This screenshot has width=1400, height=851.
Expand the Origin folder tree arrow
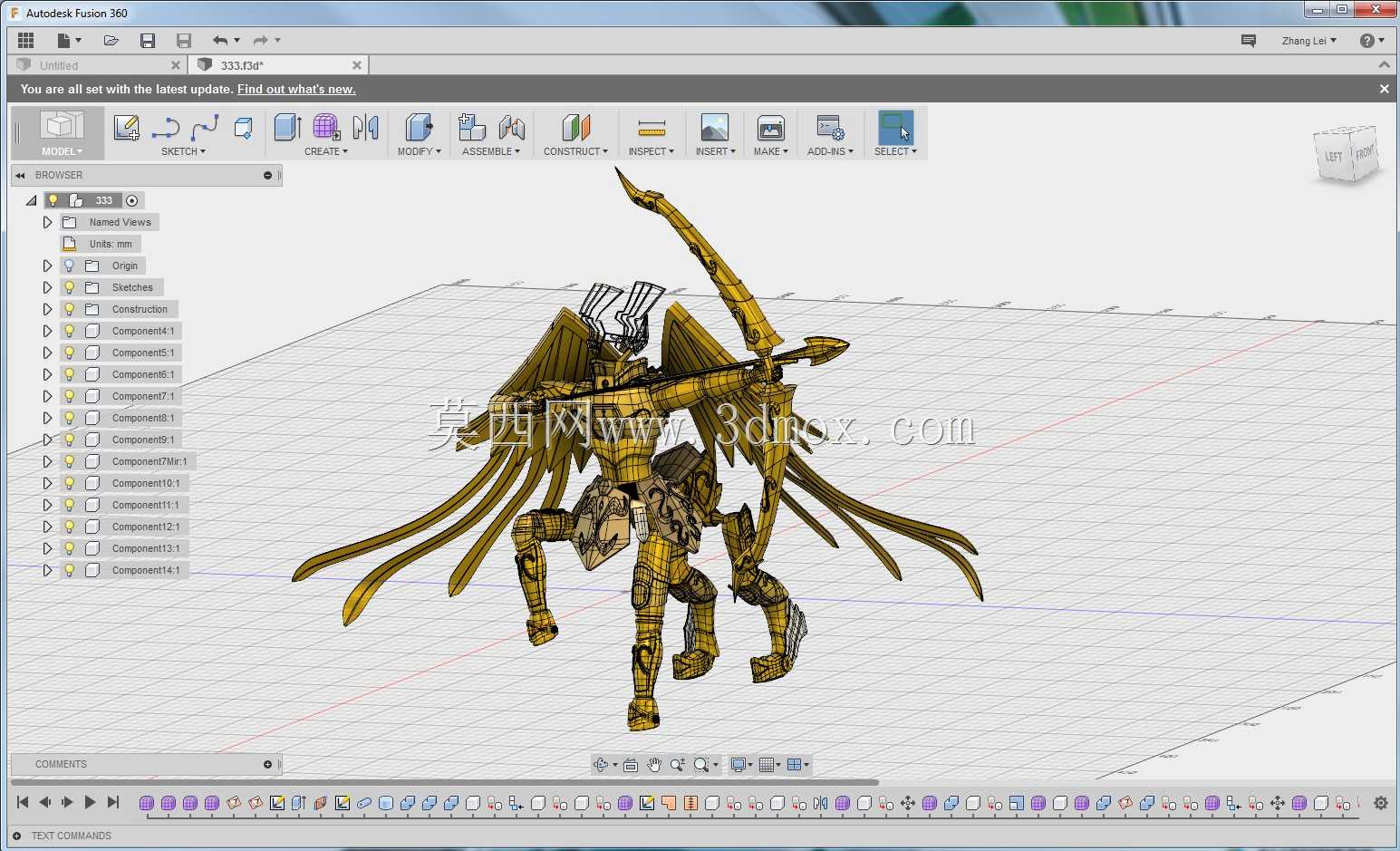tap(47, 266)
